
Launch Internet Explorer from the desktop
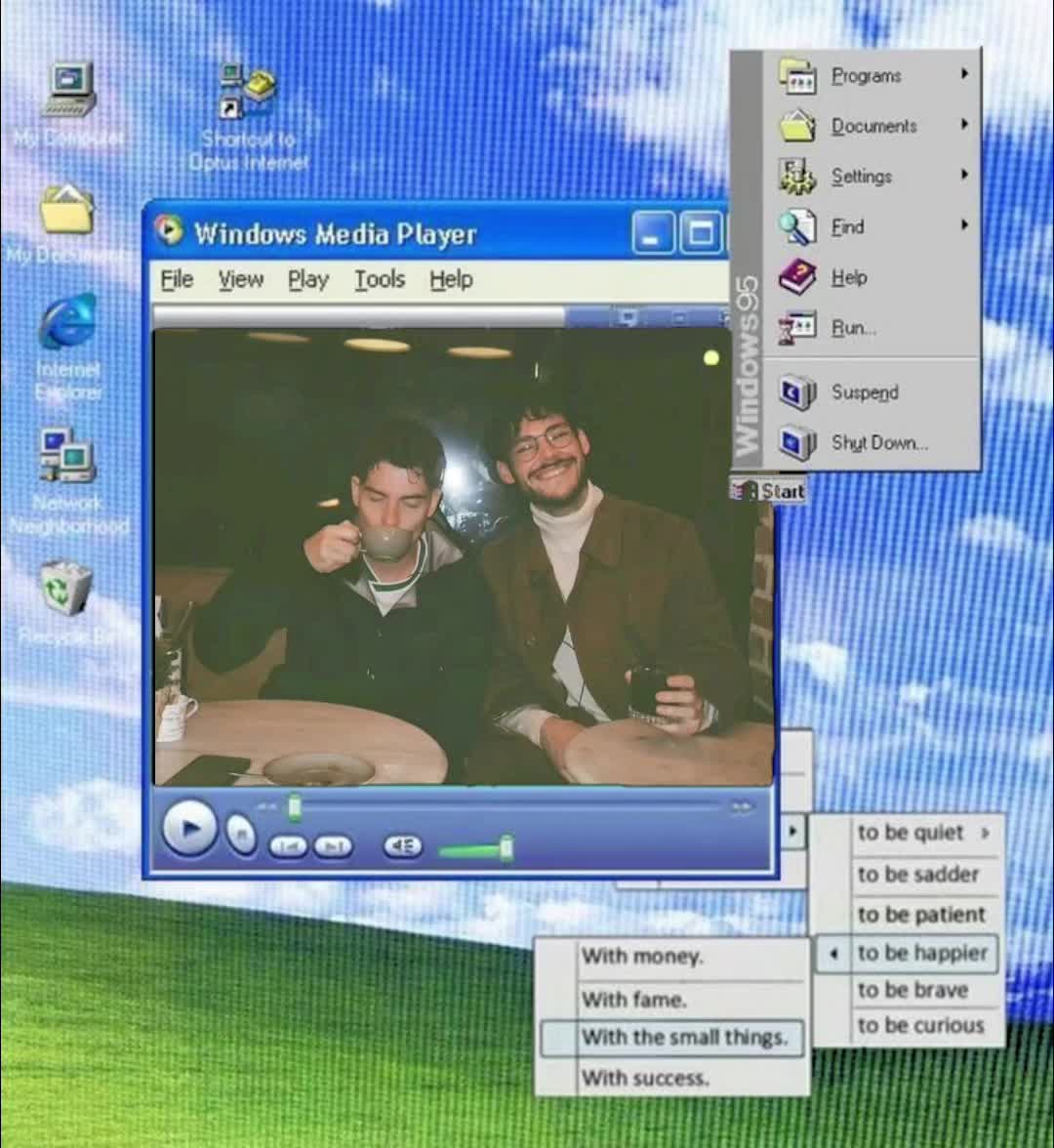tap(67, 322)
